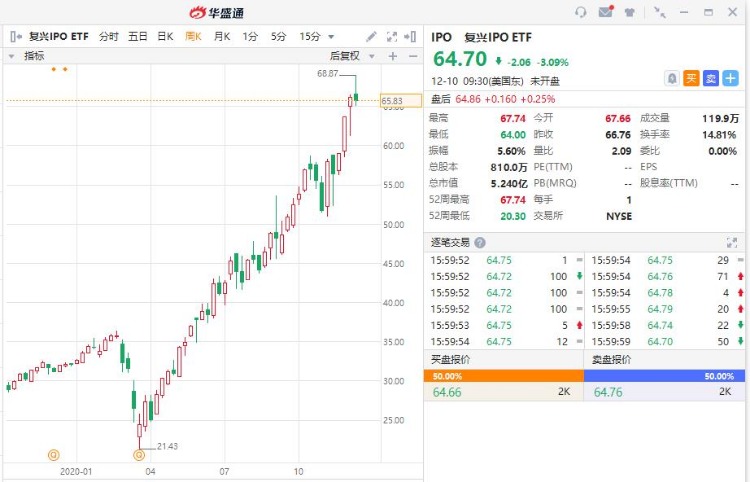Switch to 分时 chart tab

tap(109, 36)
